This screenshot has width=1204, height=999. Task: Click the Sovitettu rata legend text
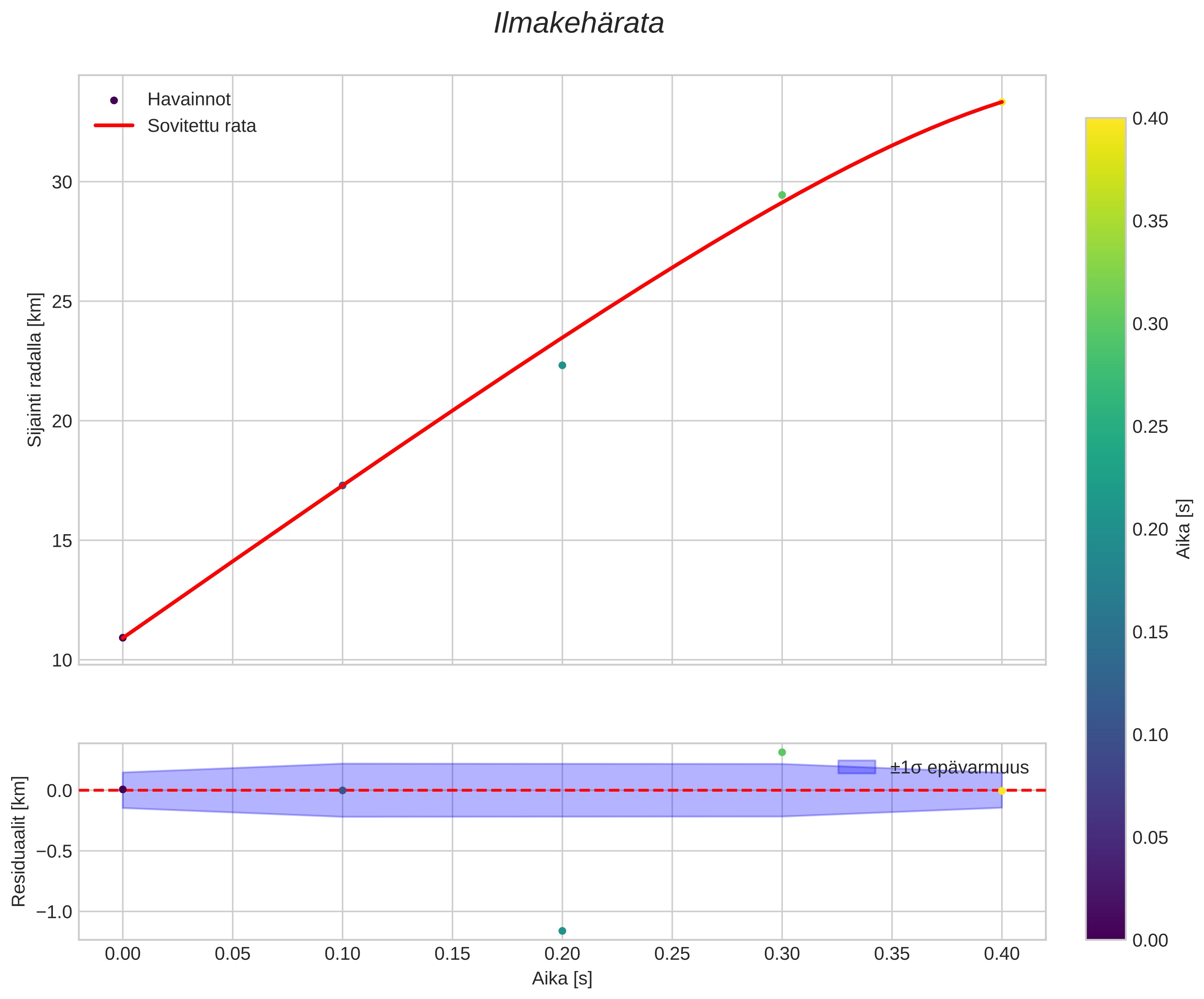(x=202, y=125)
